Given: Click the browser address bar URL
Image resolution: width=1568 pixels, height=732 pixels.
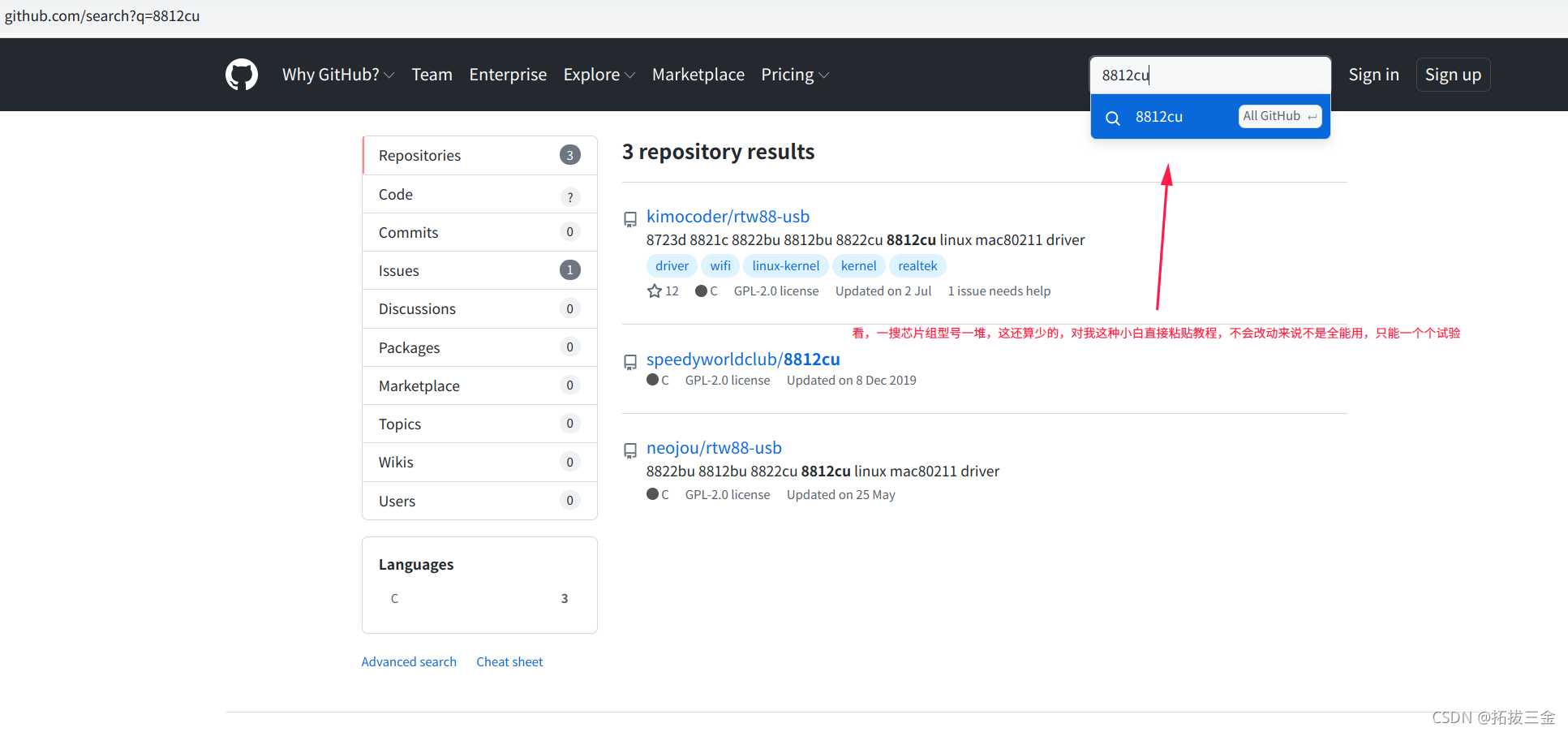Looking at the screenshot, I should 102,15.
